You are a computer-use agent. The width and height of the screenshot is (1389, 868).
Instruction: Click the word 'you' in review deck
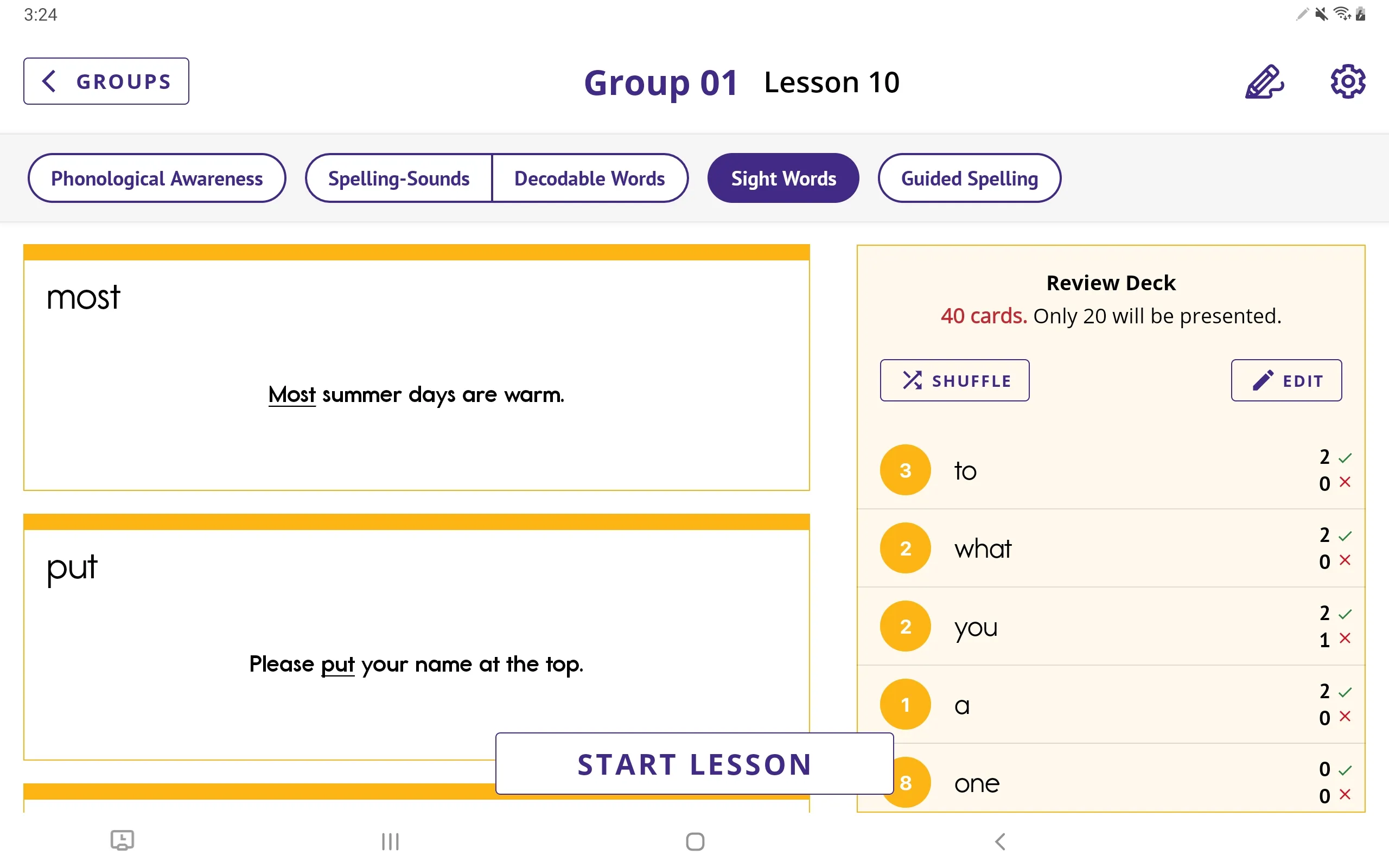pyautogui.click(x=976, y=628)
